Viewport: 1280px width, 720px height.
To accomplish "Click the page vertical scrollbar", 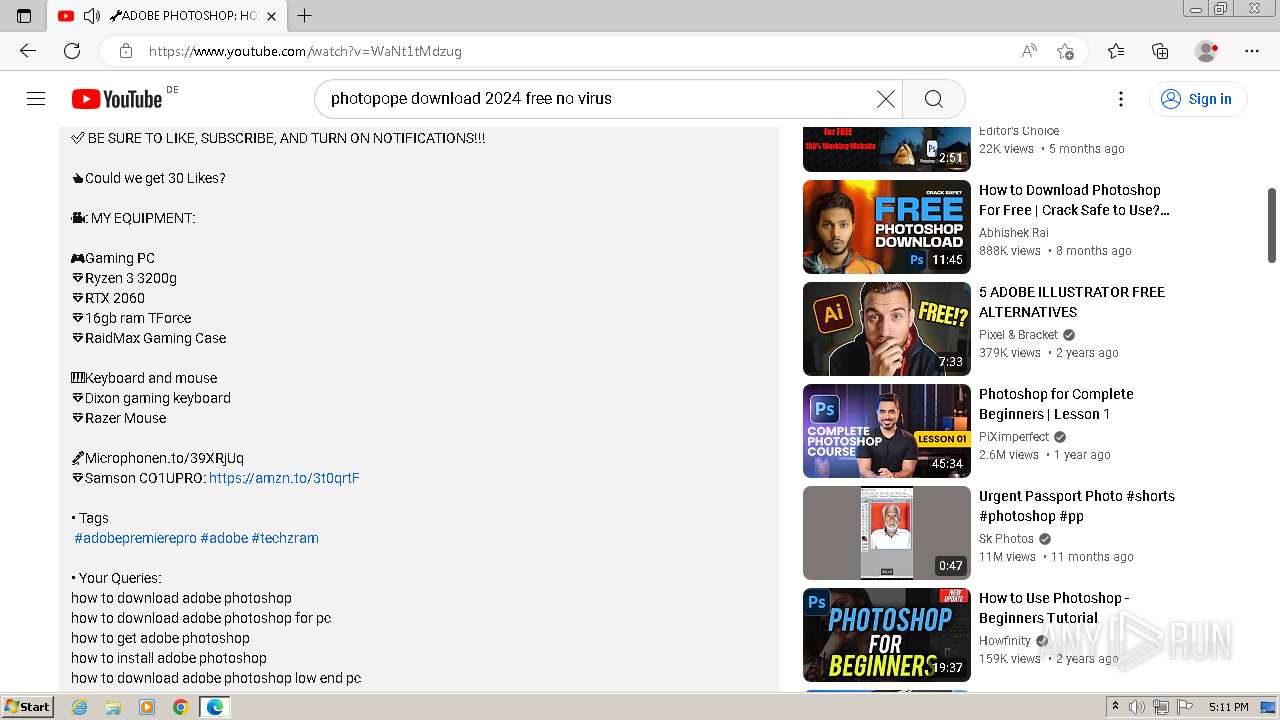I will (1272, 225).
